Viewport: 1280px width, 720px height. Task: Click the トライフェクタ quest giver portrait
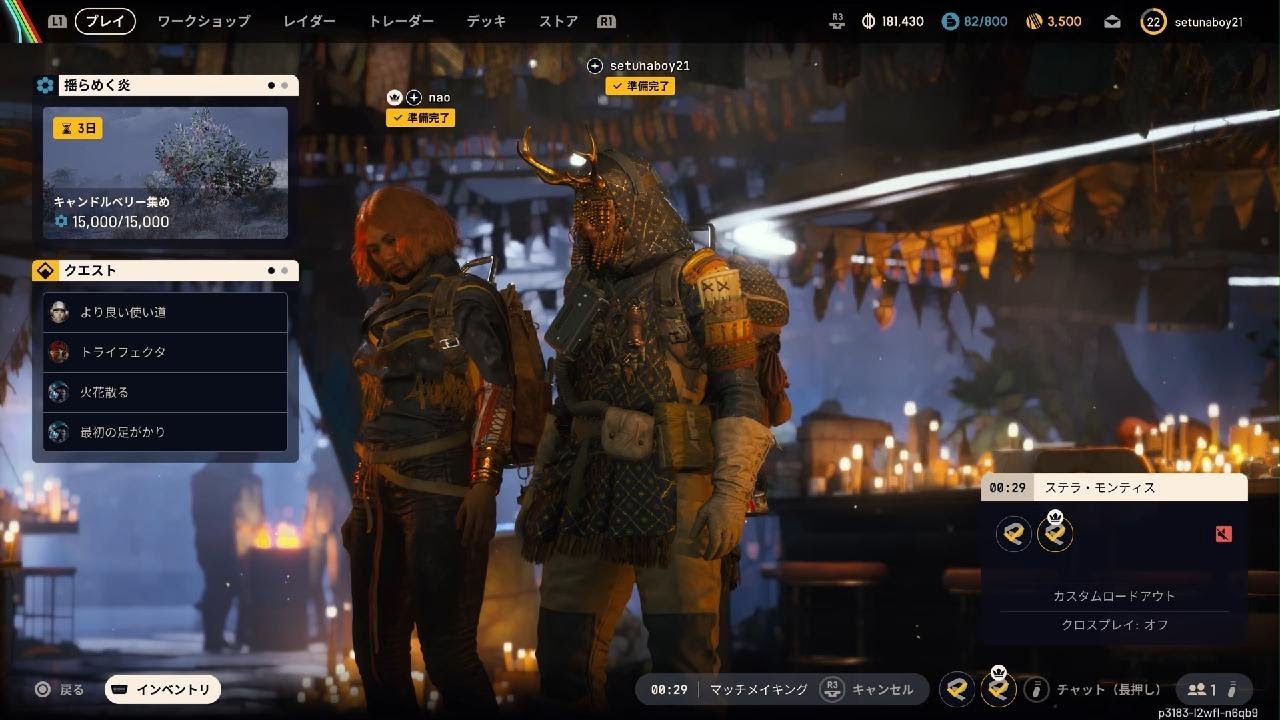(x=59, y=352)
